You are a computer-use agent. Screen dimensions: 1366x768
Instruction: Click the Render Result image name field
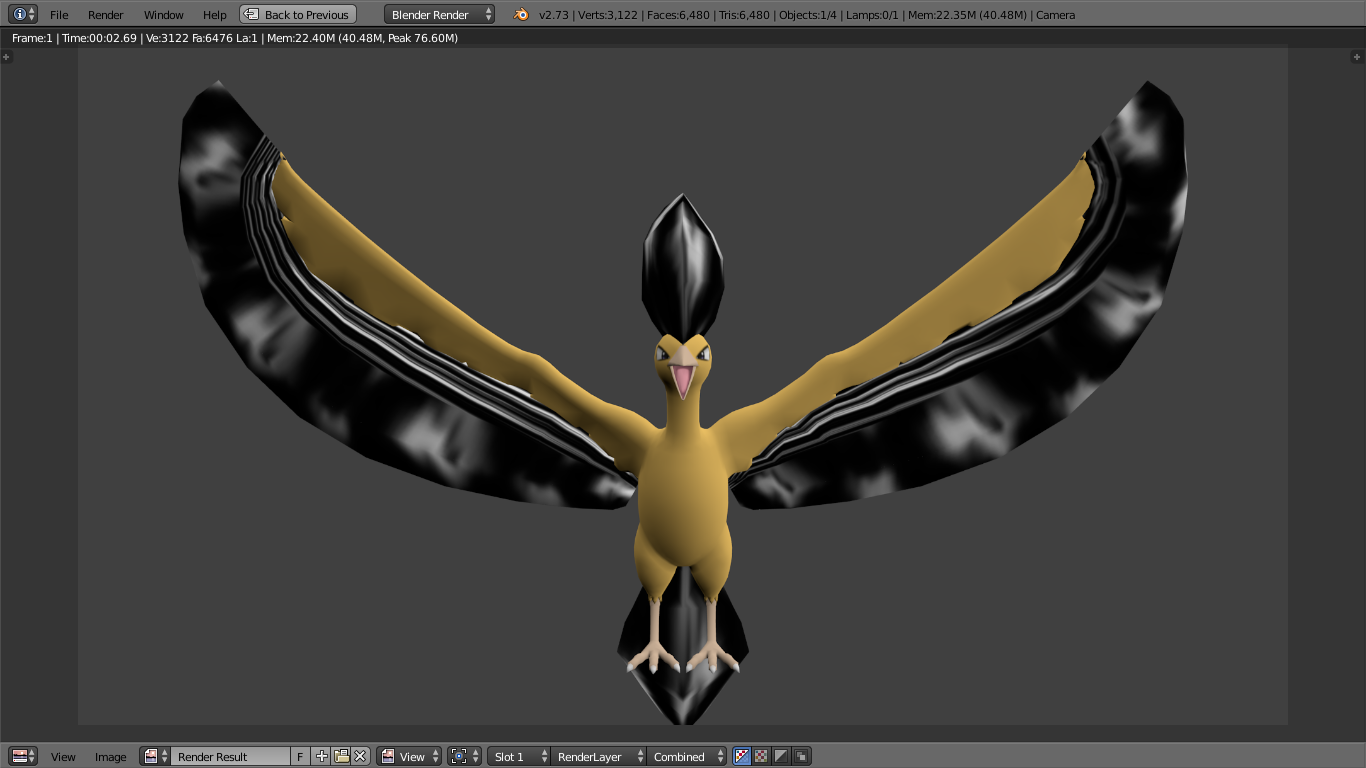pos(230,756)
